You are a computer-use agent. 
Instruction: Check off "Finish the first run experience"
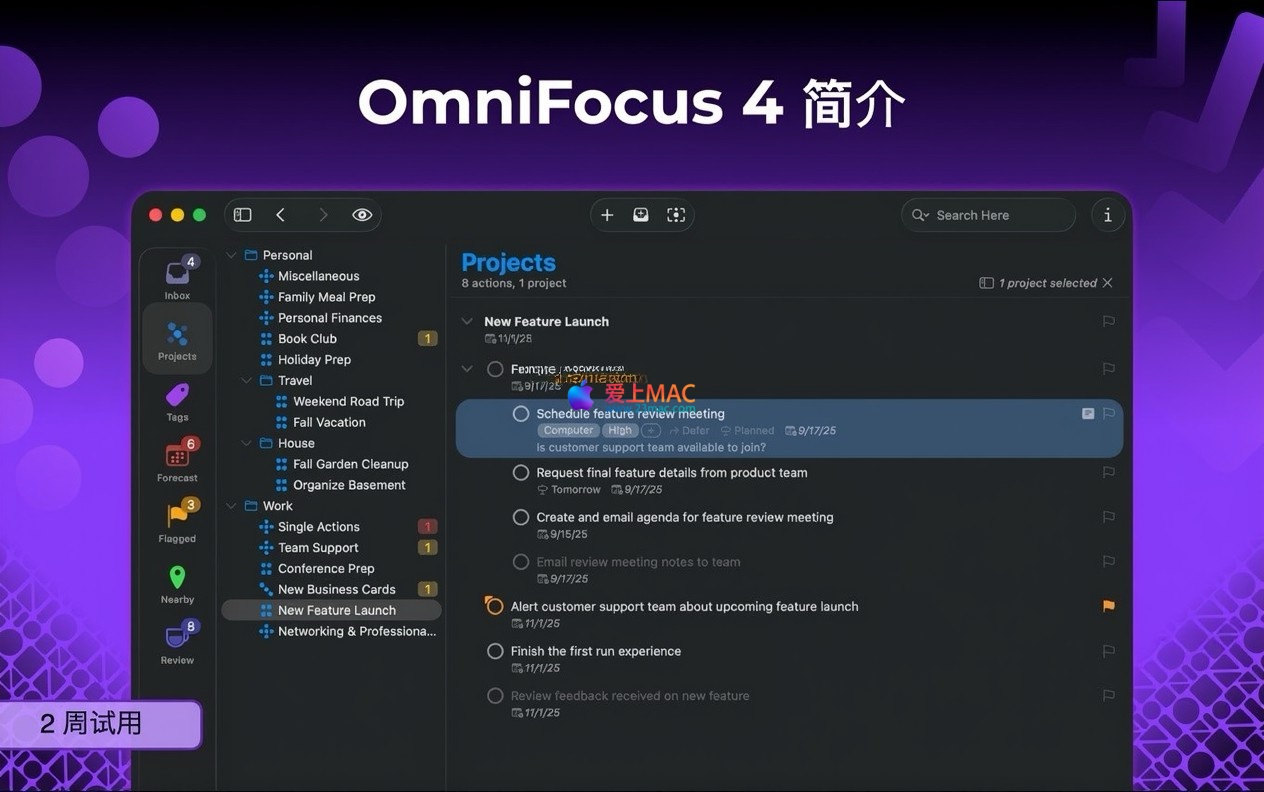495,651
